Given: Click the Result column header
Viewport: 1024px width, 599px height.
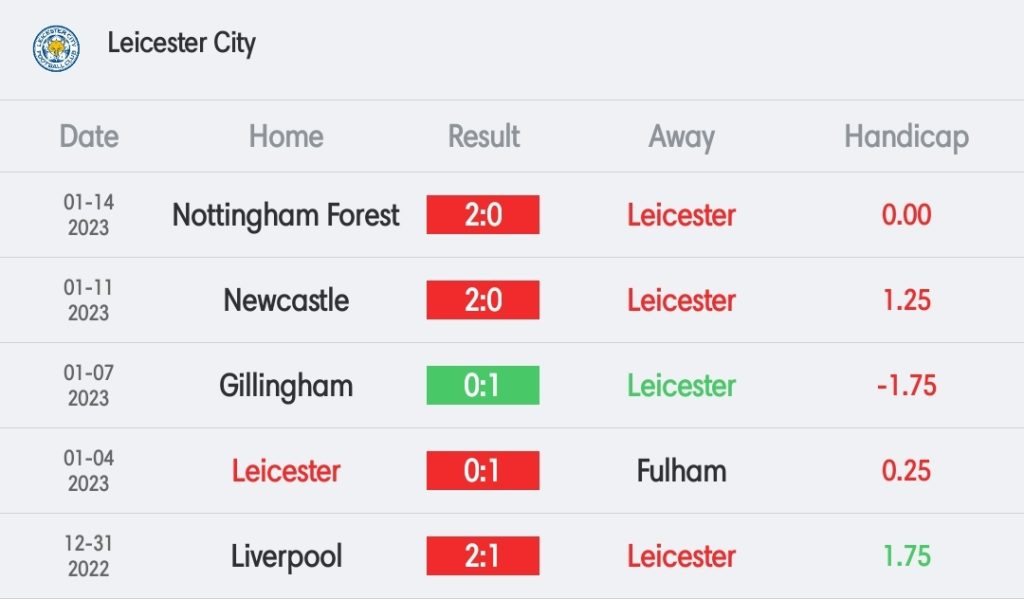Looking at the screenshot, I should [484, 137].
